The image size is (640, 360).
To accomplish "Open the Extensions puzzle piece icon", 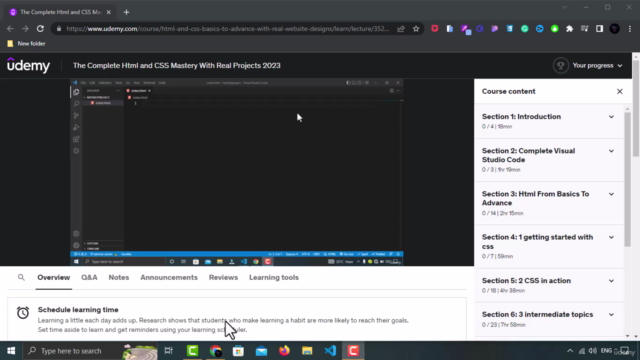I will [x=569, y=29].
